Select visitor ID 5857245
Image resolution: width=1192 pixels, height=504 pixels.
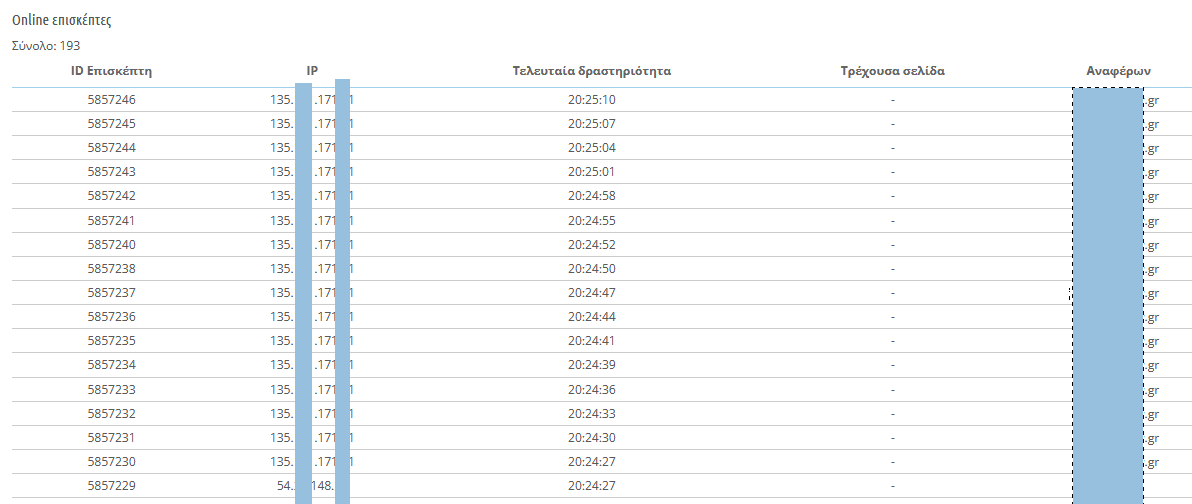click(x=112, y=123)
